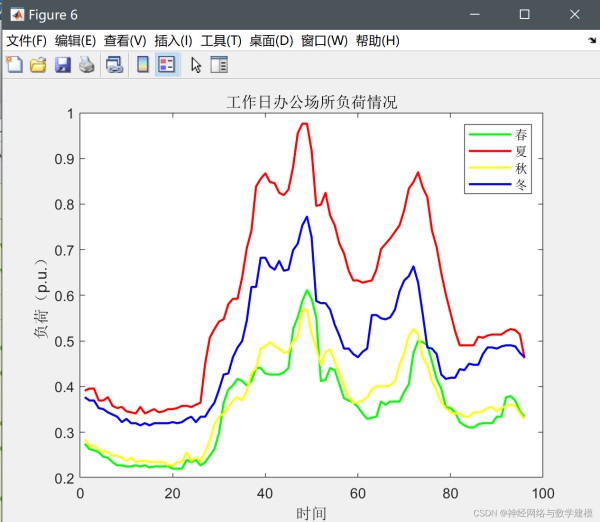Select the green 春 line in legend
The height and width of the screenshot is (522, 600).
pos(490,134)
